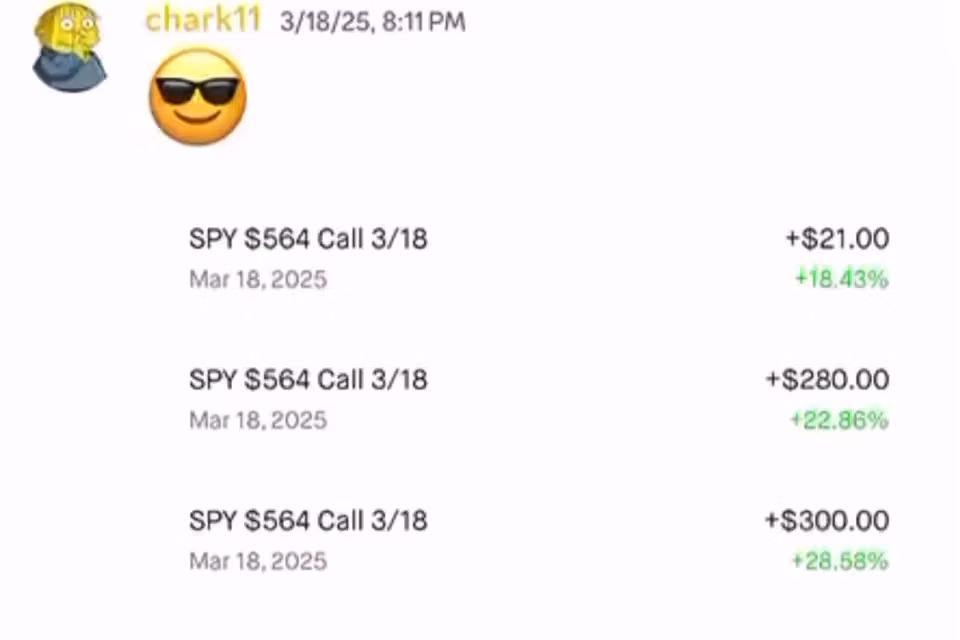Click the +$300.00 profit amount

(x=826, y=521)
